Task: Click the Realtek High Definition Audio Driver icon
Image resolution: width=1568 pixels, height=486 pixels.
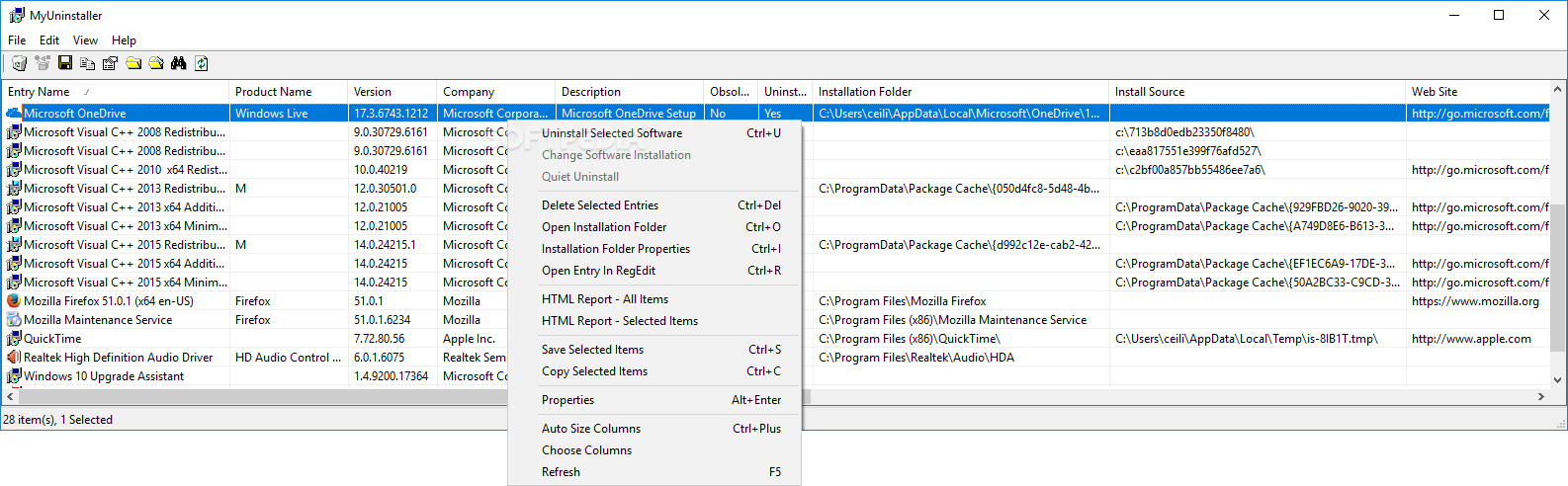Action: (14, 357)
